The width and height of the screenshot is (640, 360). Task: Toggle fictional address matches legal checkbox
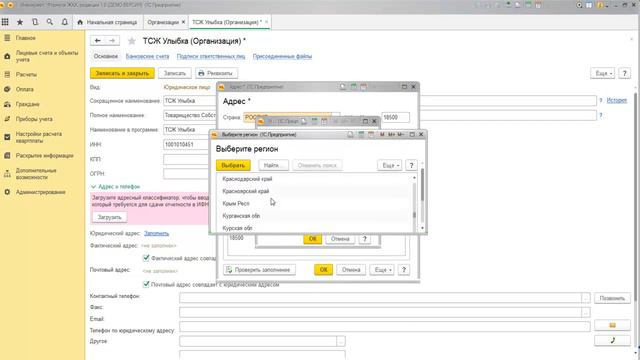tap(146, 258)
